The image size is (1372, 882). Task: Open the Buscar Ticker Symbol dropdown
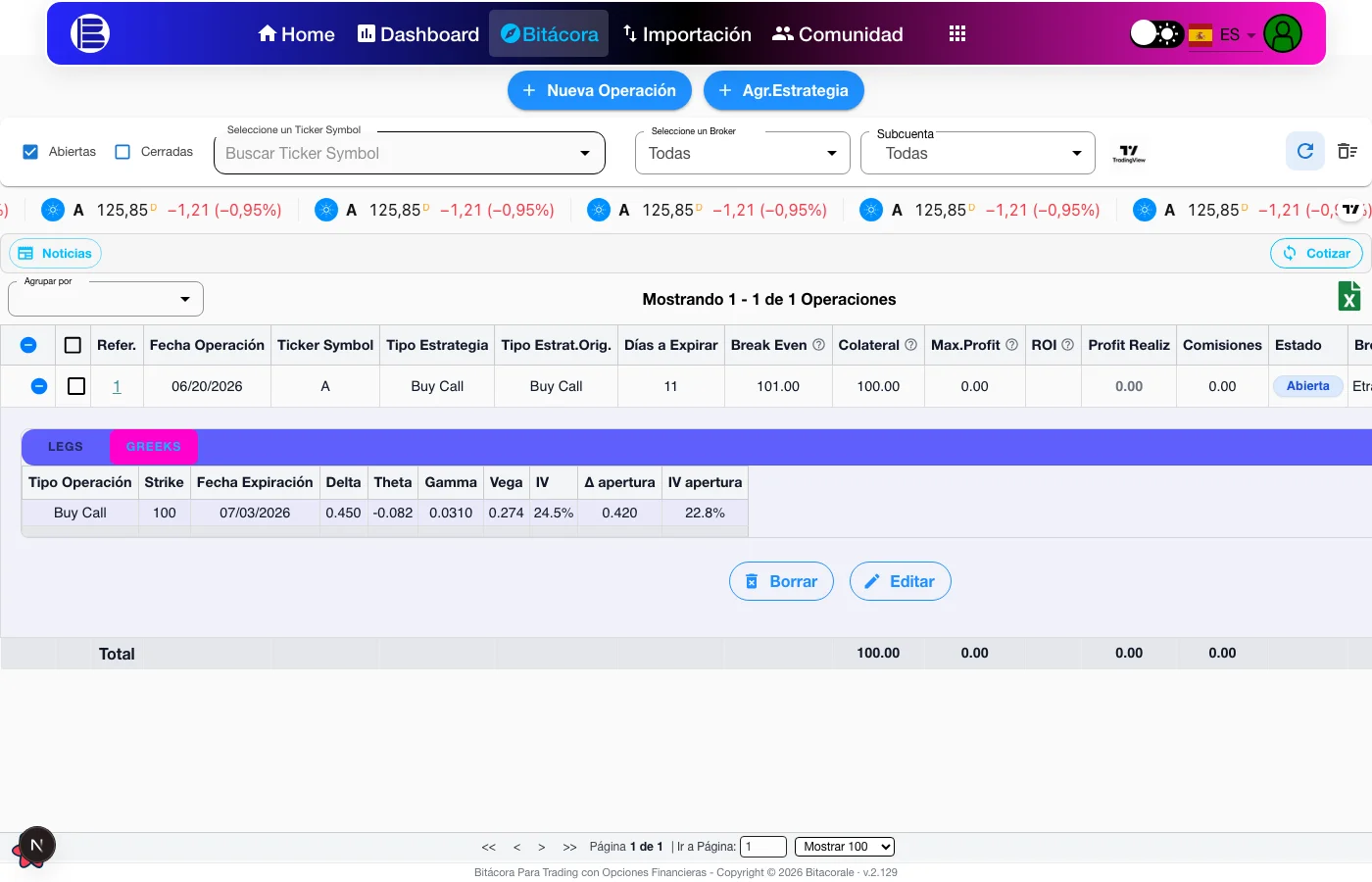point(410,153)
